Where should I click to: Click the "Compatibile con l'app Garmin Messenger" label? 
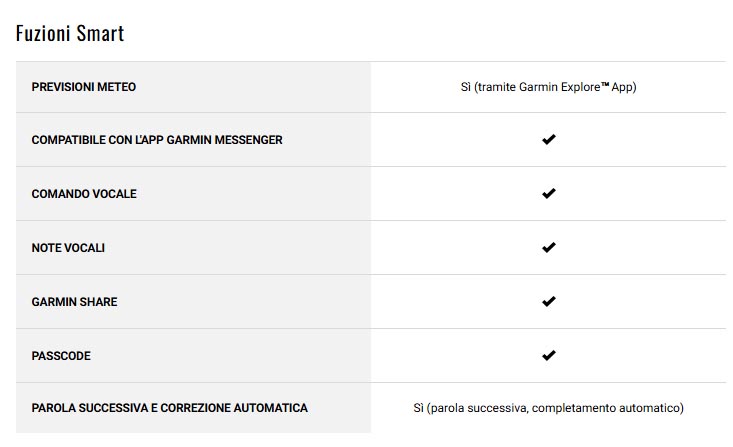coord(157,140)
